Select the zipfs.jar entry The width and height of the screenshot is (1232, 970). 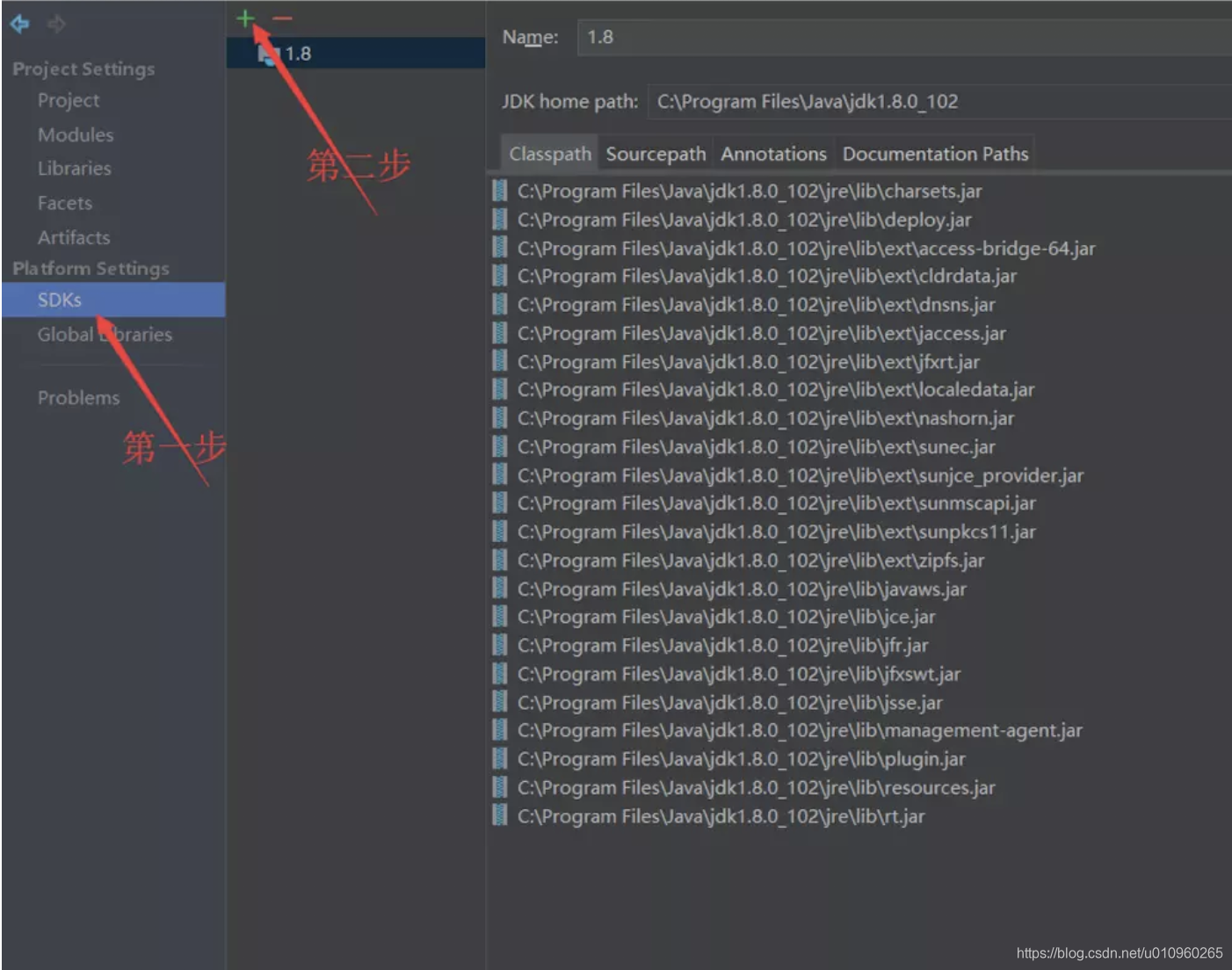(750, 561)
